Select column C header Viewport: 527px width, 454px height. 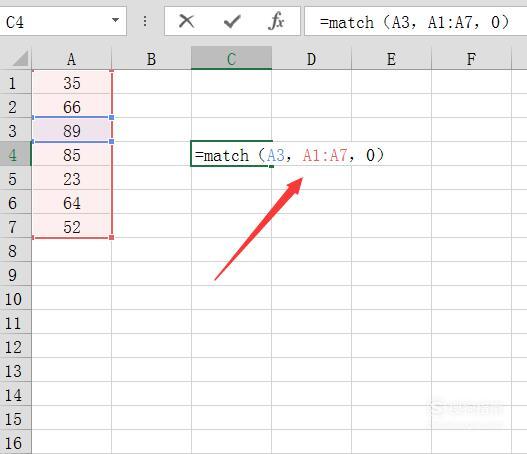click(x=231, y=58)
